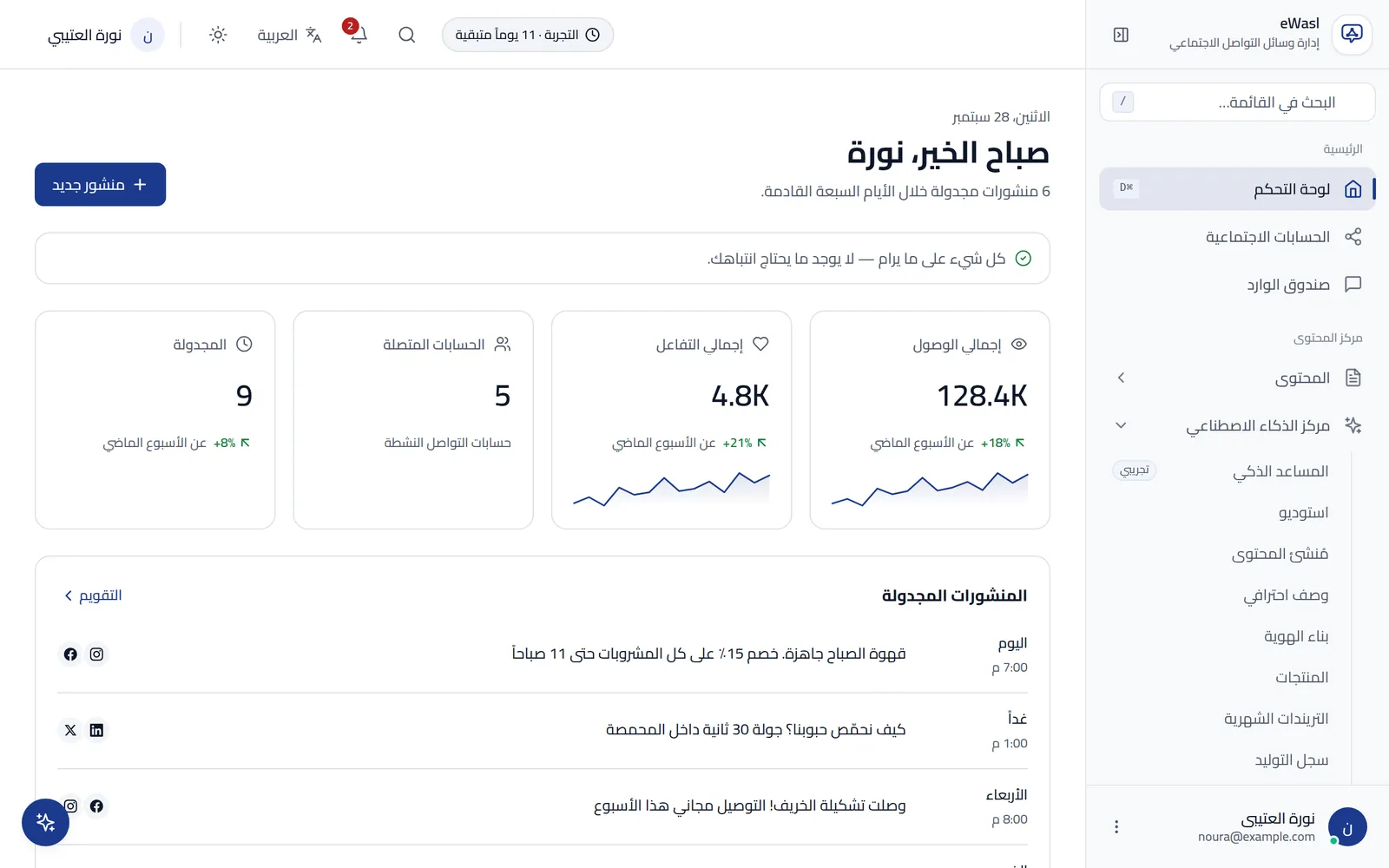Click the +18% reach trend indicator

click(x=1003, y=443)
